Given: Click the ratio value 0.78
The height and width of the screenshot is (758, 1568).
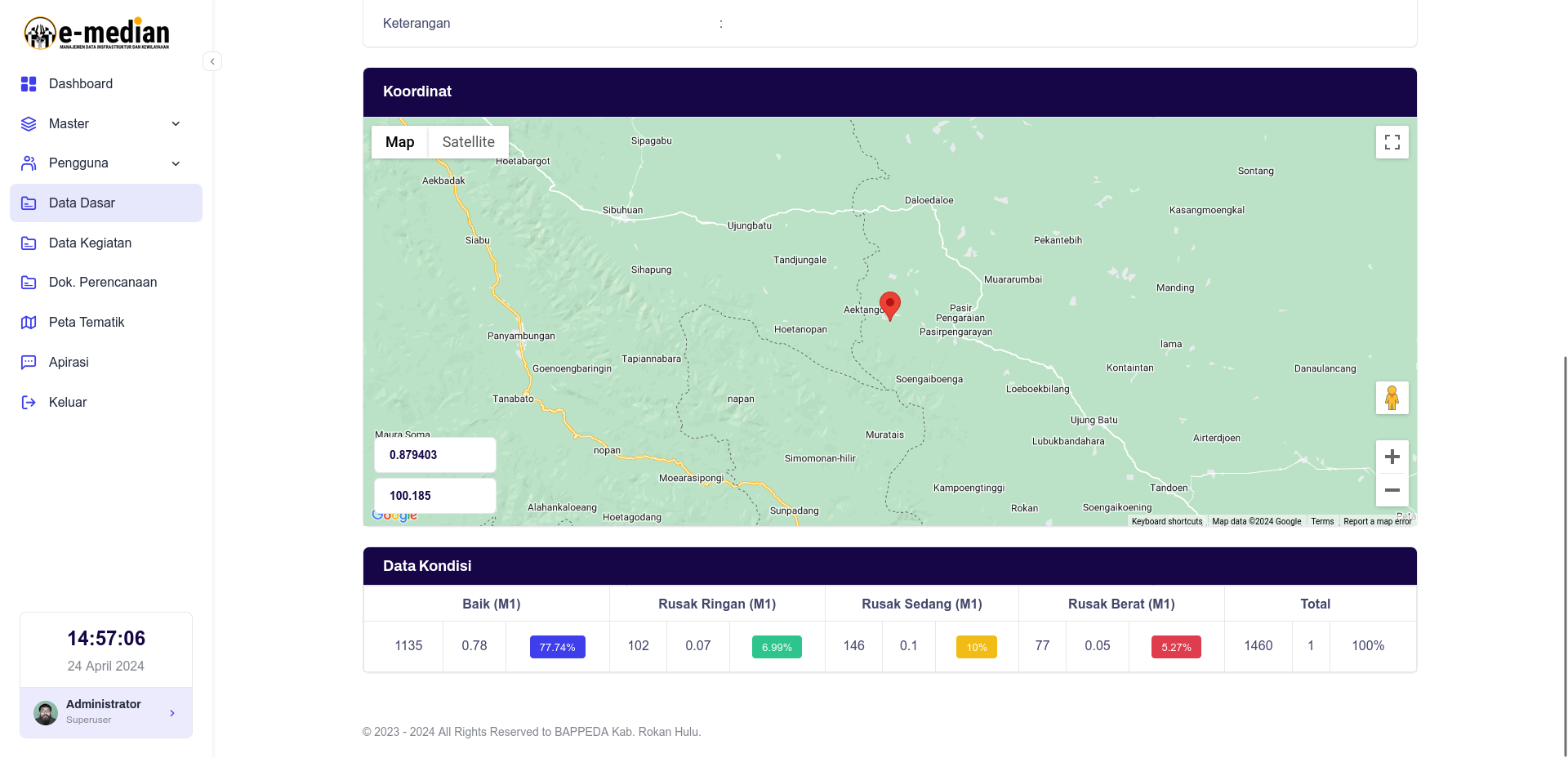Looking at the screenshot, I should pos(474,646).
